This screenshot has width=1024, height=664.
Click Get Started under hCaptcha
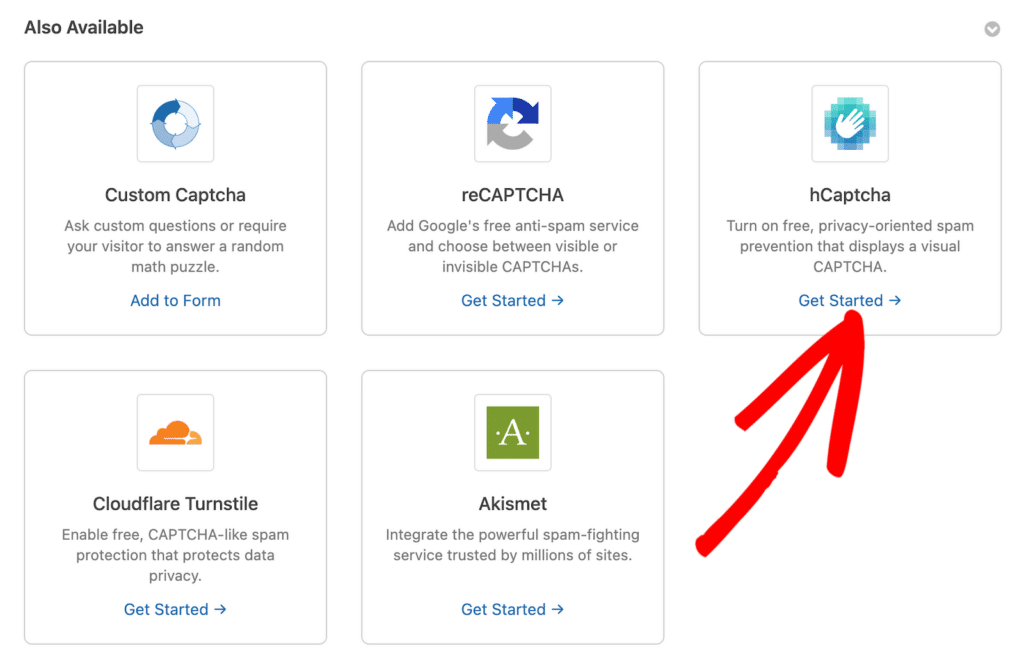pyautogui.click(x=850, y=300)
